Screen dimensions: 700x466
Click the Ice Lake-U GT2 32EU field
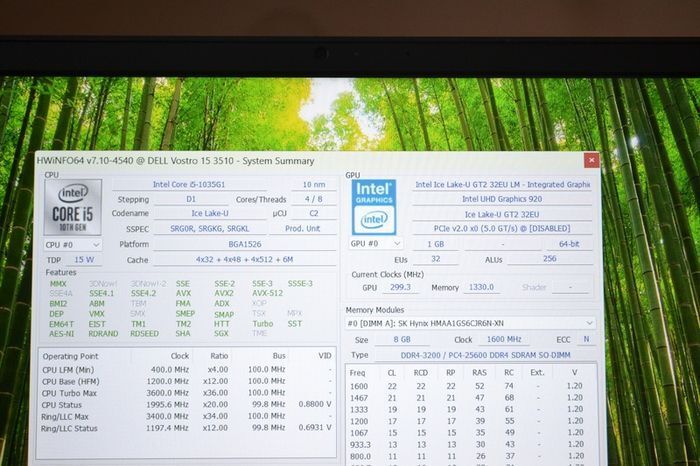click(x=502, y=214)
